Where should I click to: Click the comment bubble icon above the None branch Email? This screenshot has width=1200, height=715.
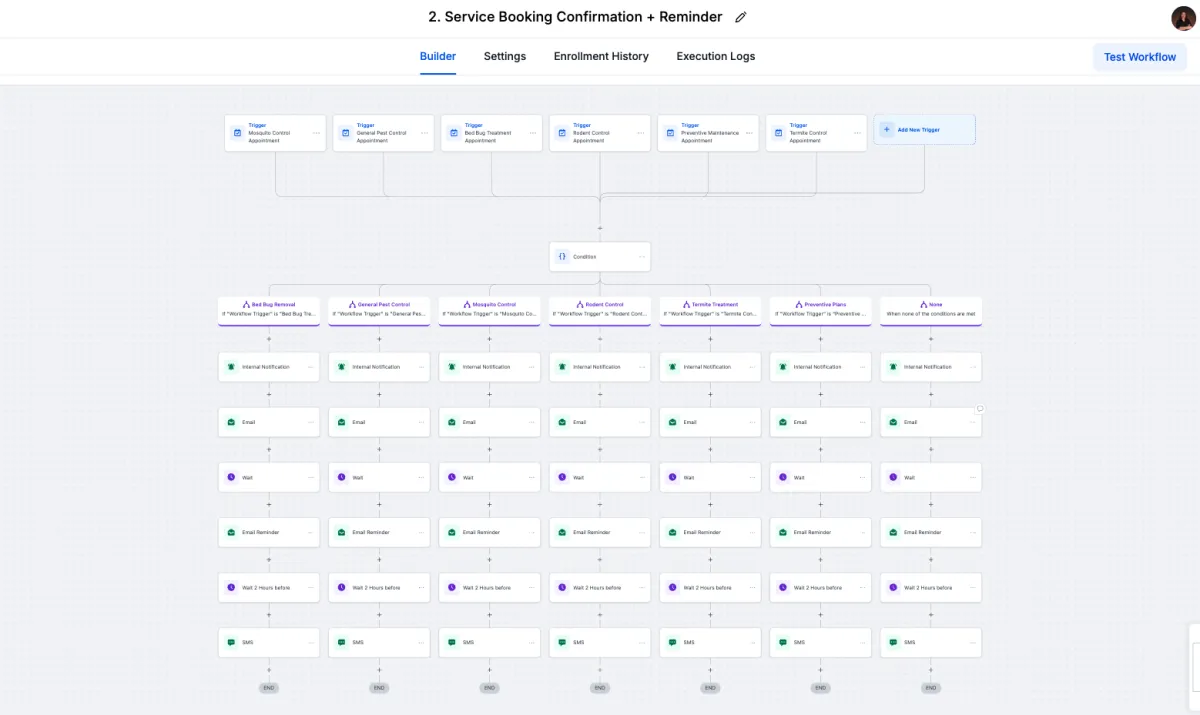click(980, 409)
